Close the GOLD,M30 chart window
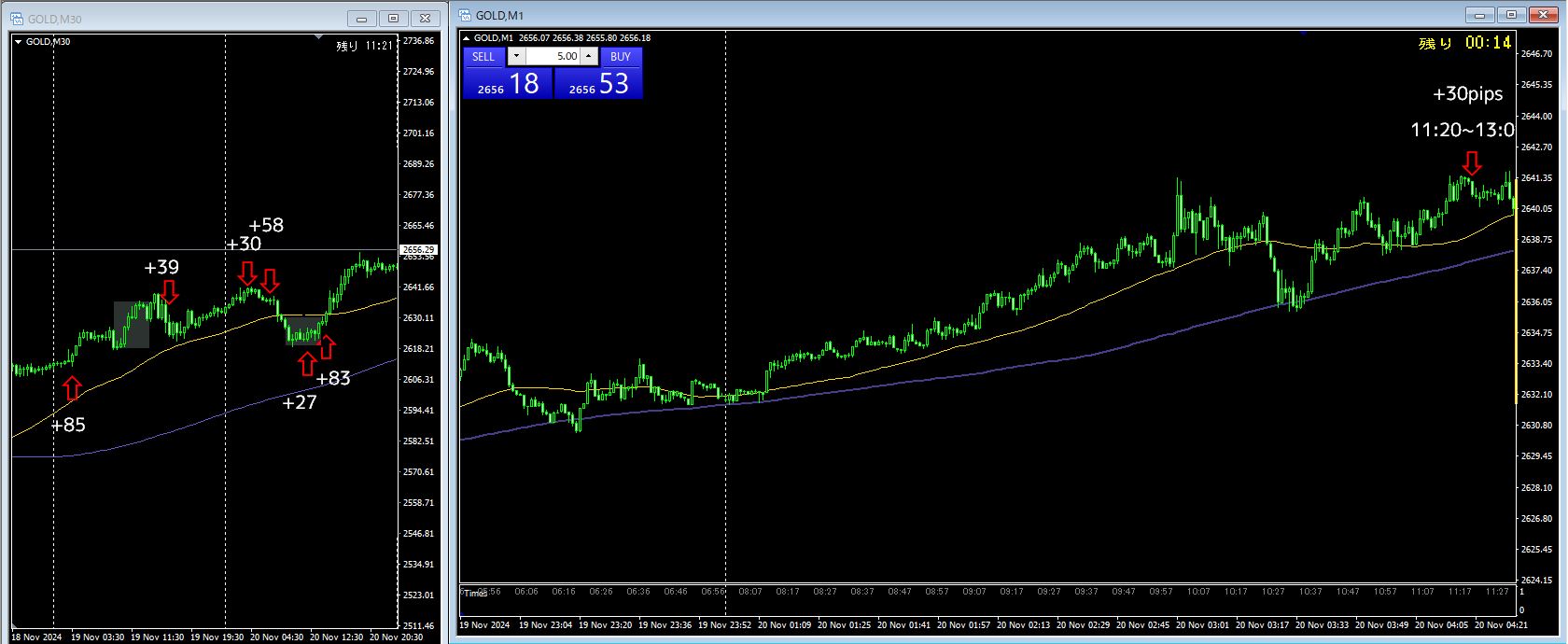1568x644 pixels. pos(426,18)
